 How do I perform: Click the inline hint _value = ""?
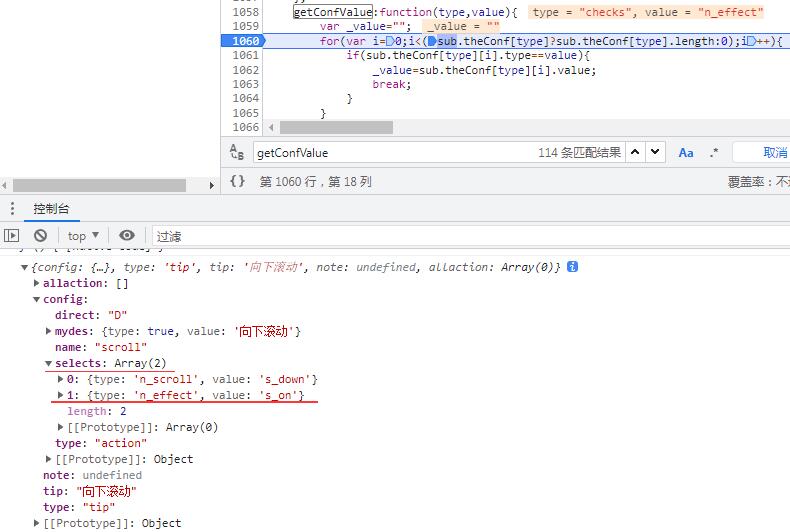463,26
